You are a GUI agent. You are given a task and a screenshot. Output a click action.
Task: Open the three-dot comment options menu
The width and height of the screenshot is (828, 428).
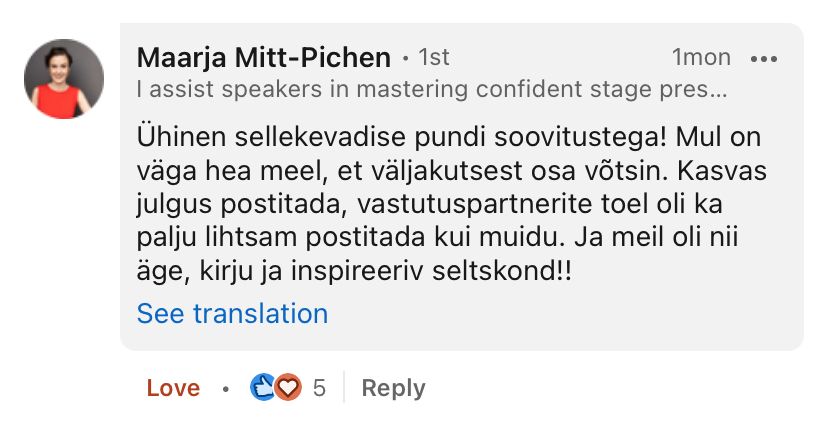point(764,58)
